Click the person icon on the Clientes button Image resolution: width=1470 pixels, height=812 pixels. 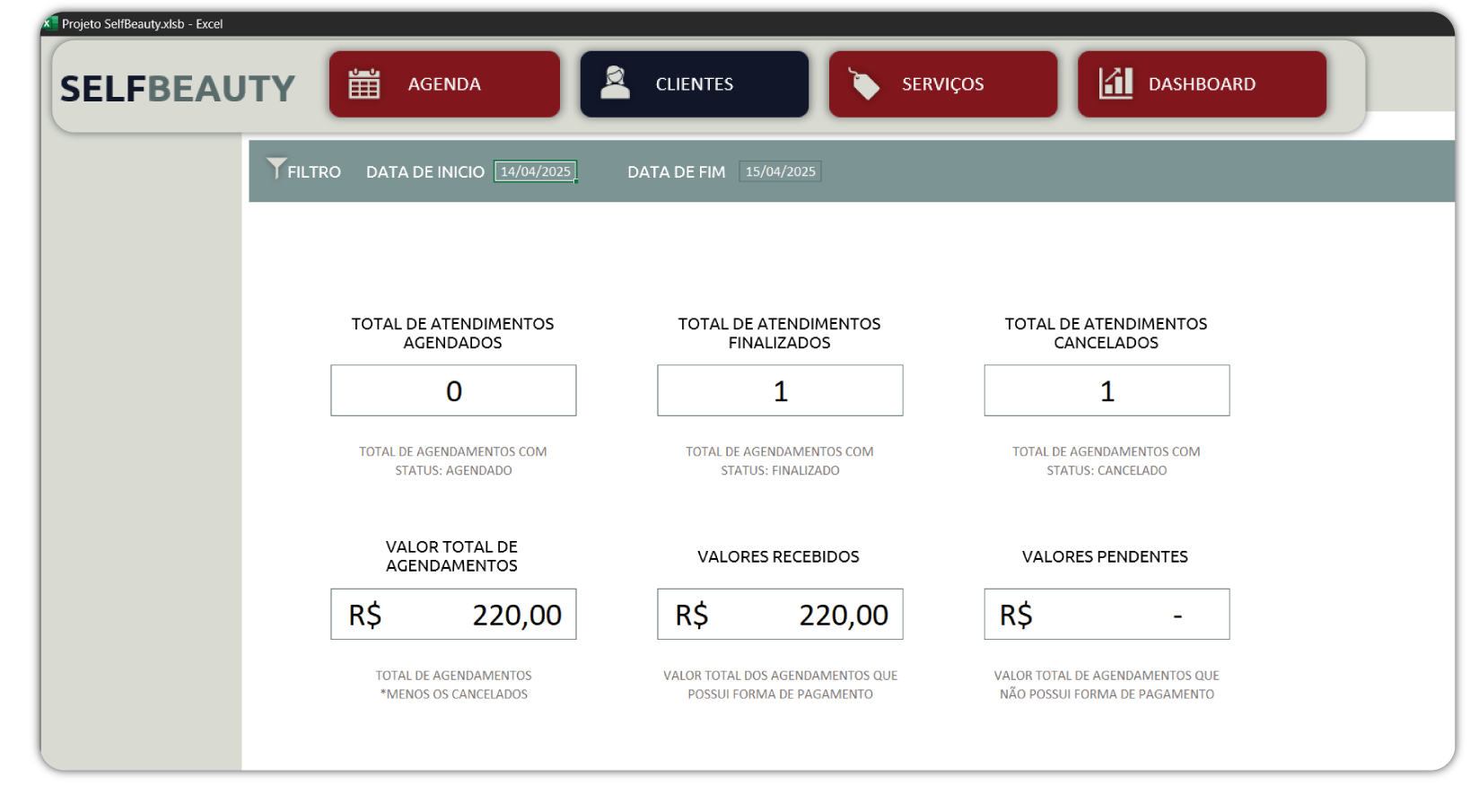pos(615,83)
